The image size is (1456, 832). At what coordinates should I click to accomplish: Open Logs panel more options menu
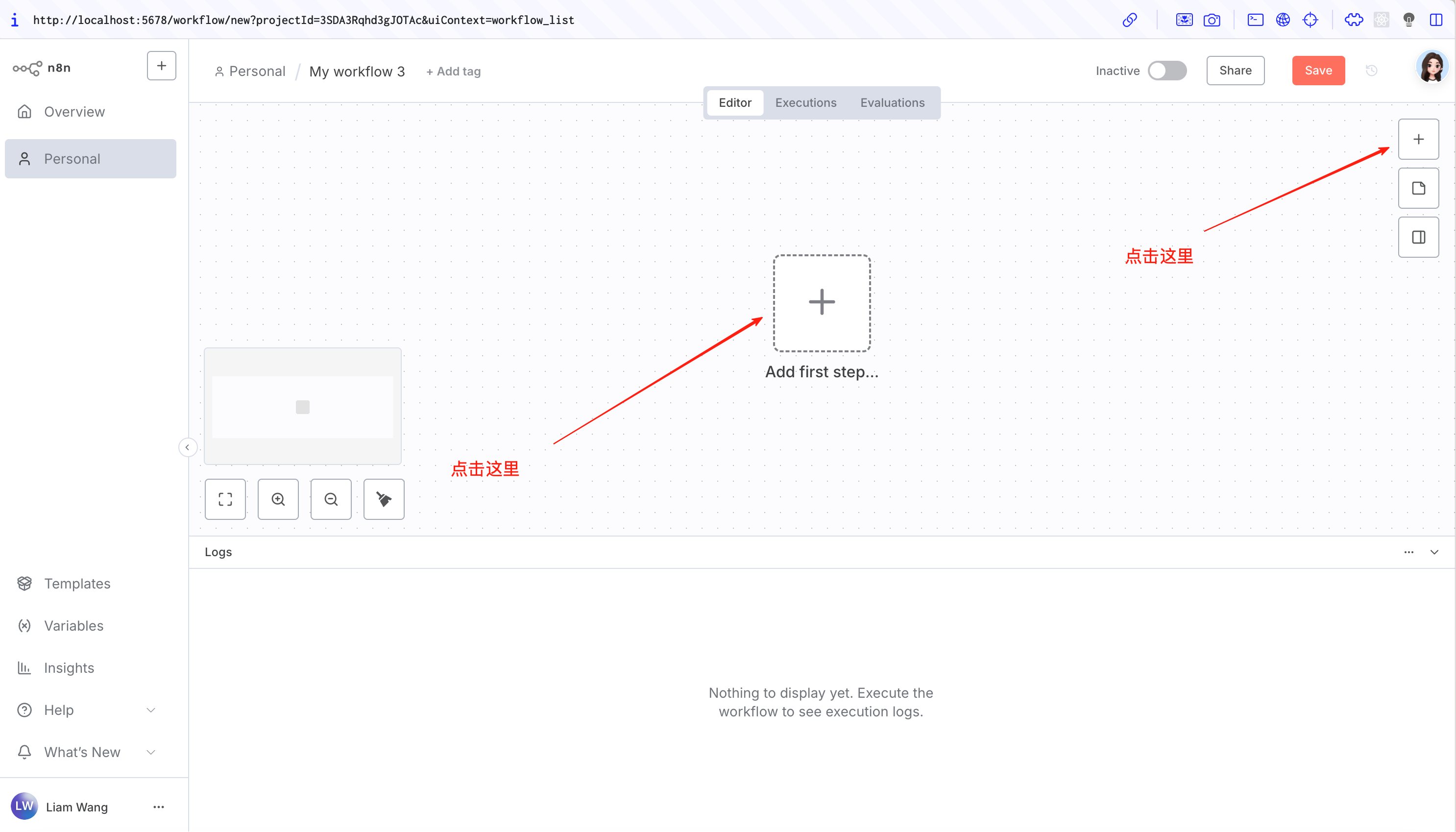point(1408,552)
